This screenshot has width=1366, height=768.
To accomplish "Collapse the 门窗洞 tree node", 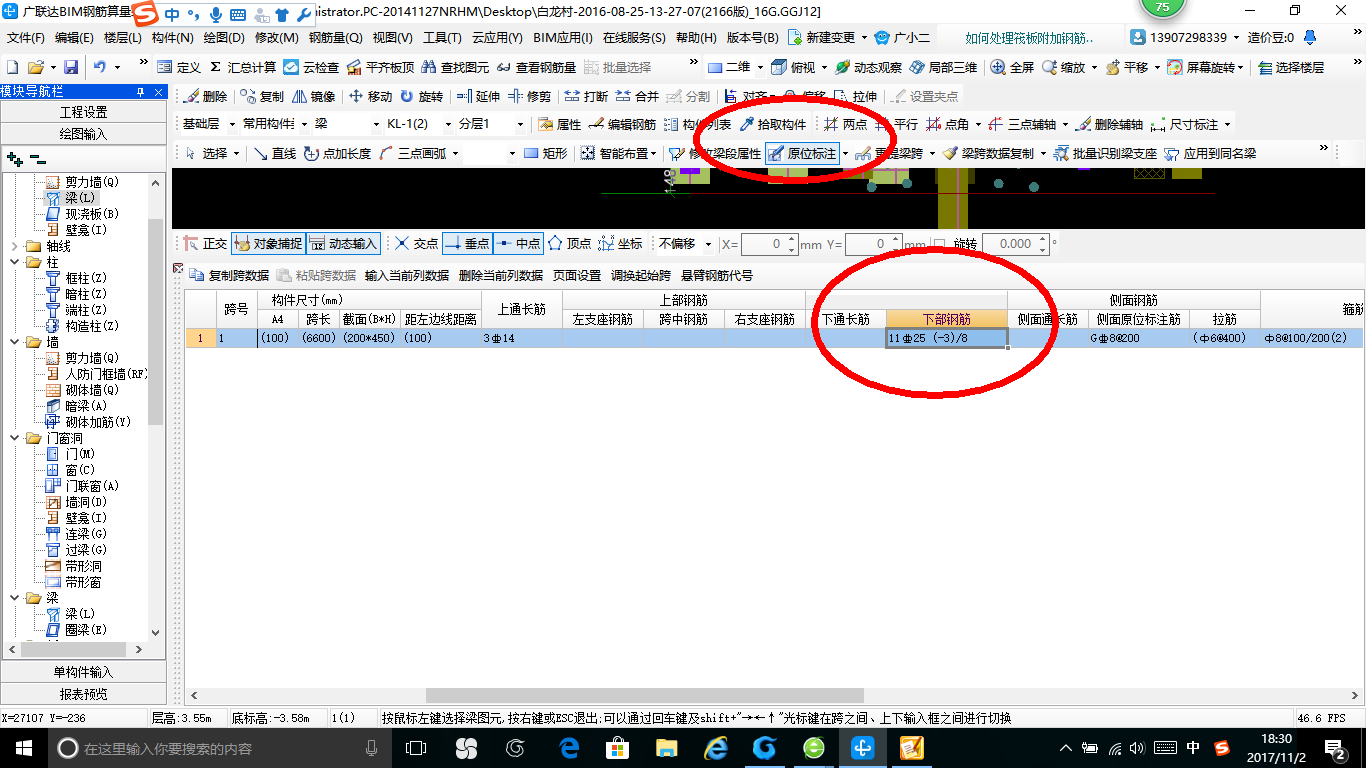I will (14, 438).
